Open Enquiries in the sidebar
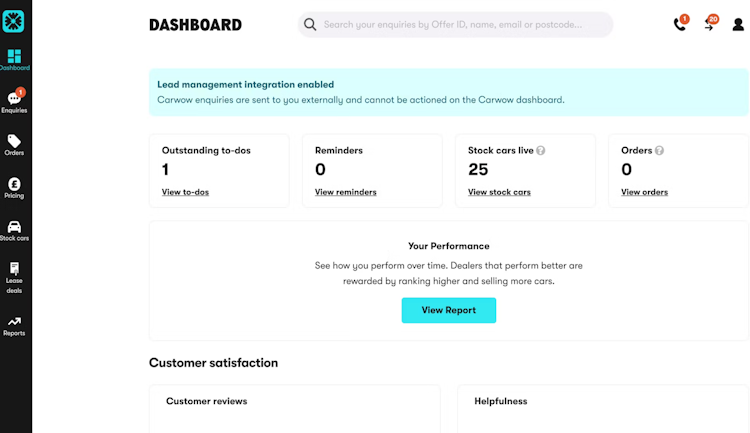 [15, 102]
